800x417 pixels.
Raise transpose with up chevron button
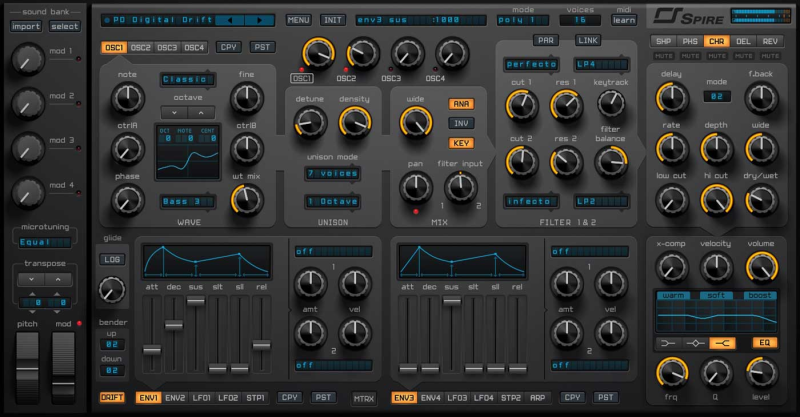(58, 279)
